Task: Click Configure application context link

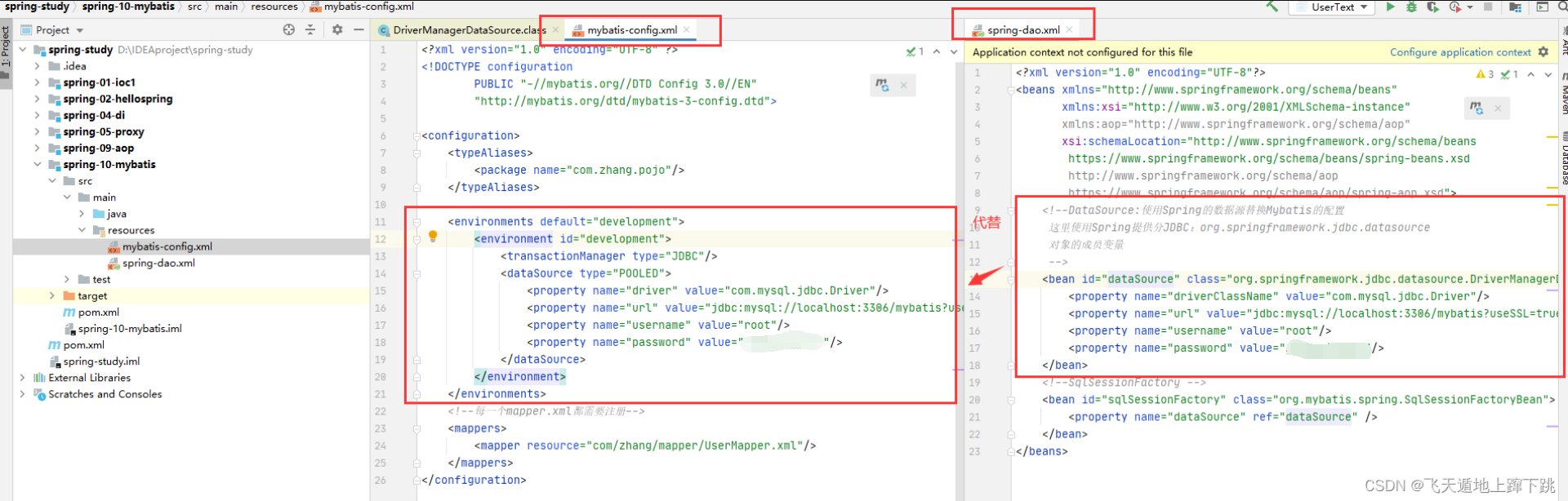Action: (1460, 51)
